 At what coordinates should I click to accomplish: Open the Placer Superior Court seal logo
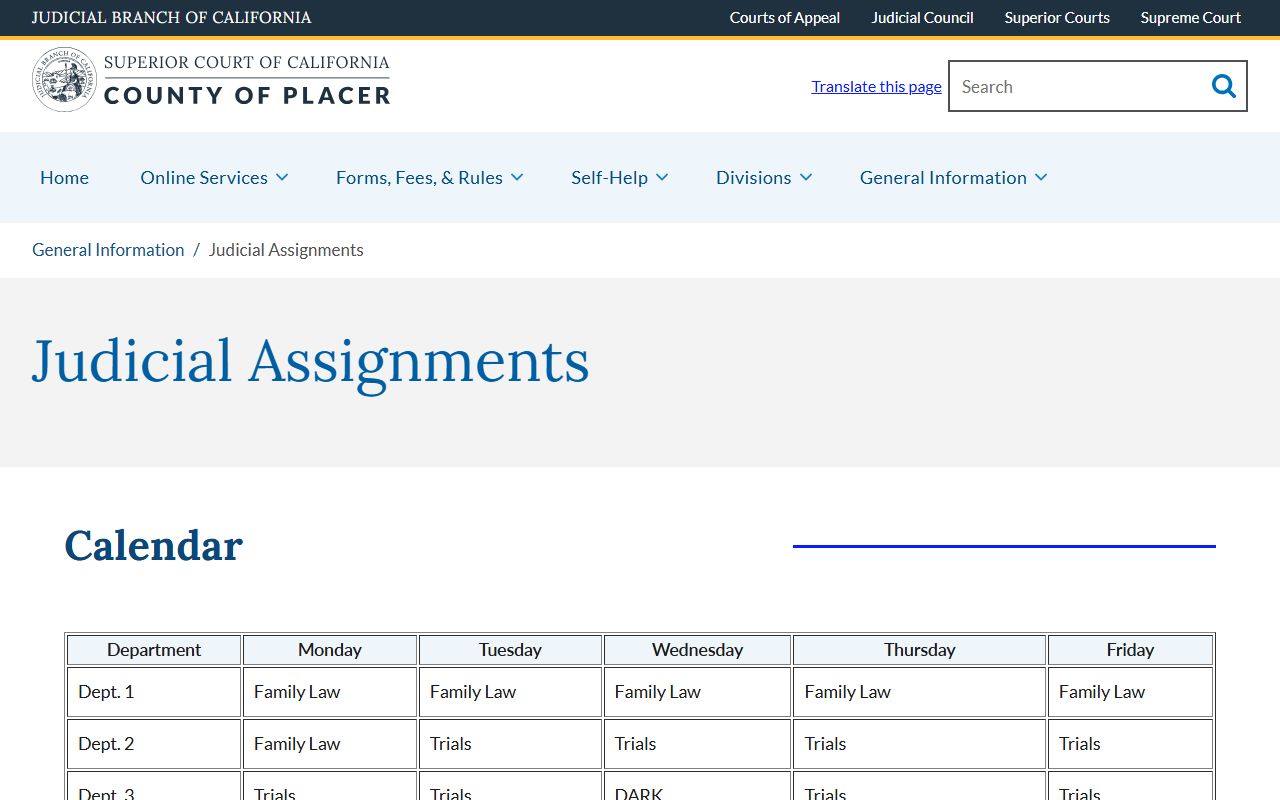65,79
